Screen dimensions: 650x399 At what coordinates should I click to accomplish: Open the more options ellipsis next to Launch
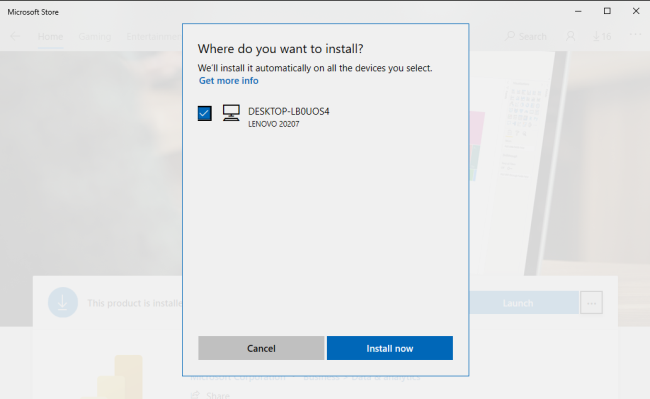pos(591,302)
